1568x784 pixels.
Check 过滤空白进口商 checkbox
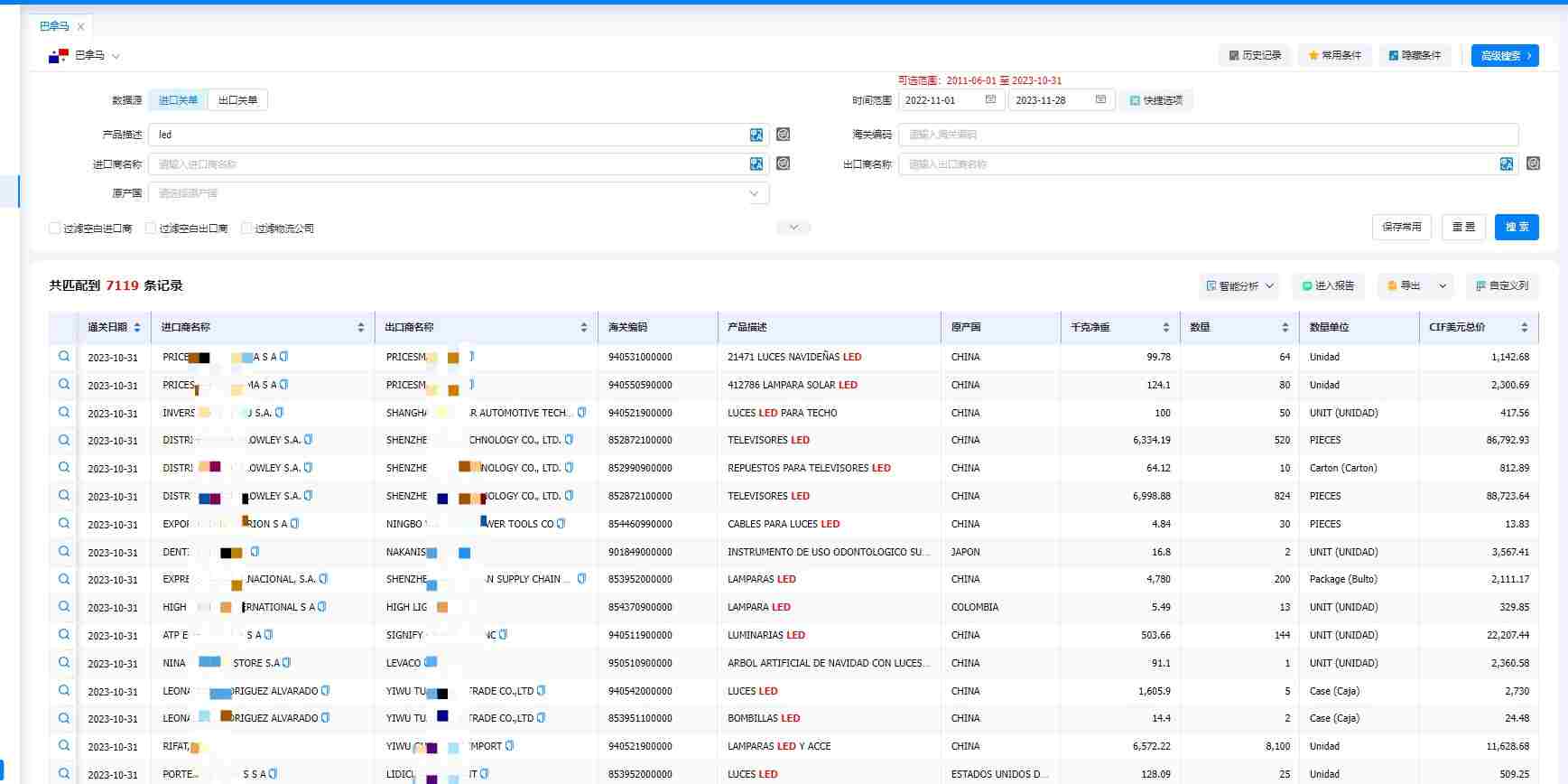55,229
